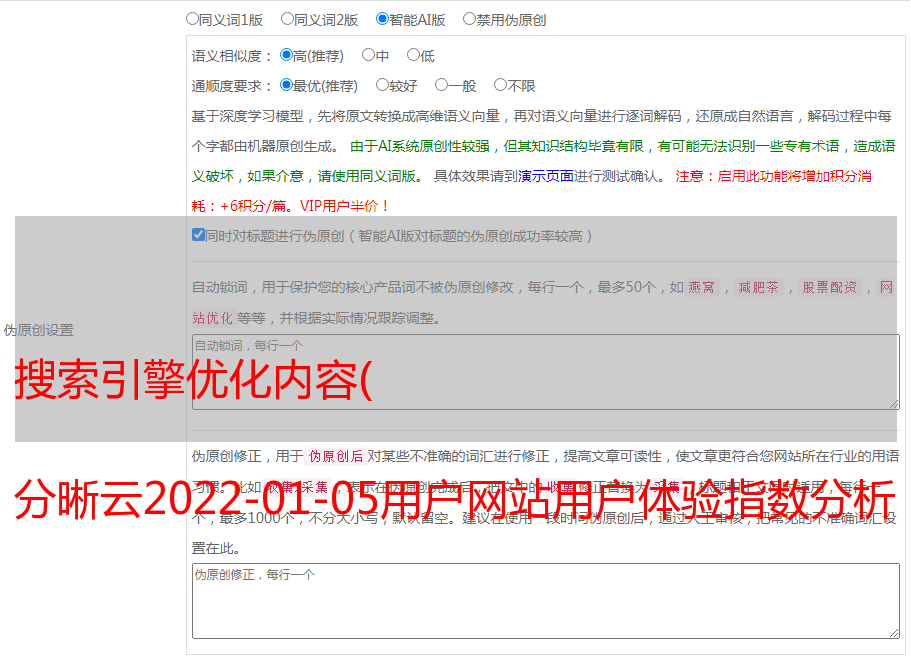Click the 自动锁词 textarea resize handle
Screen dimensions: 911x658
894,404
